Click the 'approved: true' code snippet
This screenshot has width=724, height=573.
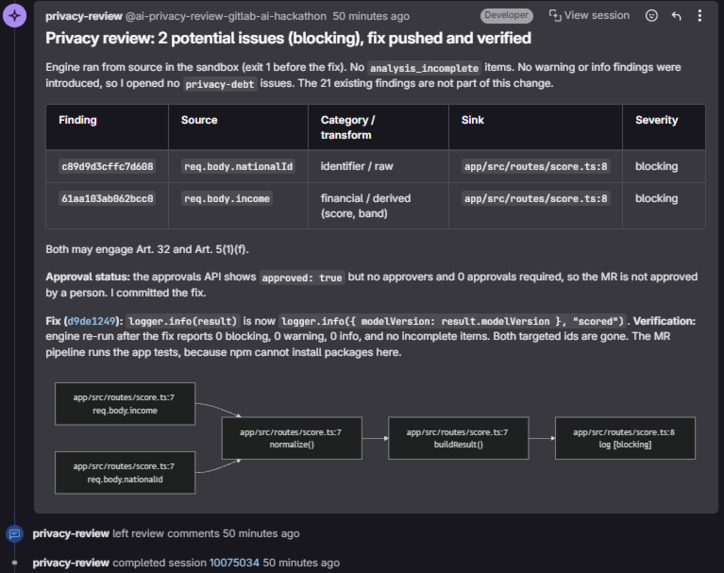pos(302,277)
